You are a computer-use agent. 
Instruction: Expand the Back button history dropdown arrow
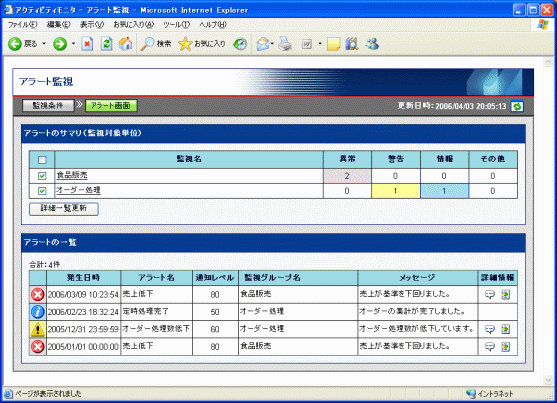click(x=44, y=44)
